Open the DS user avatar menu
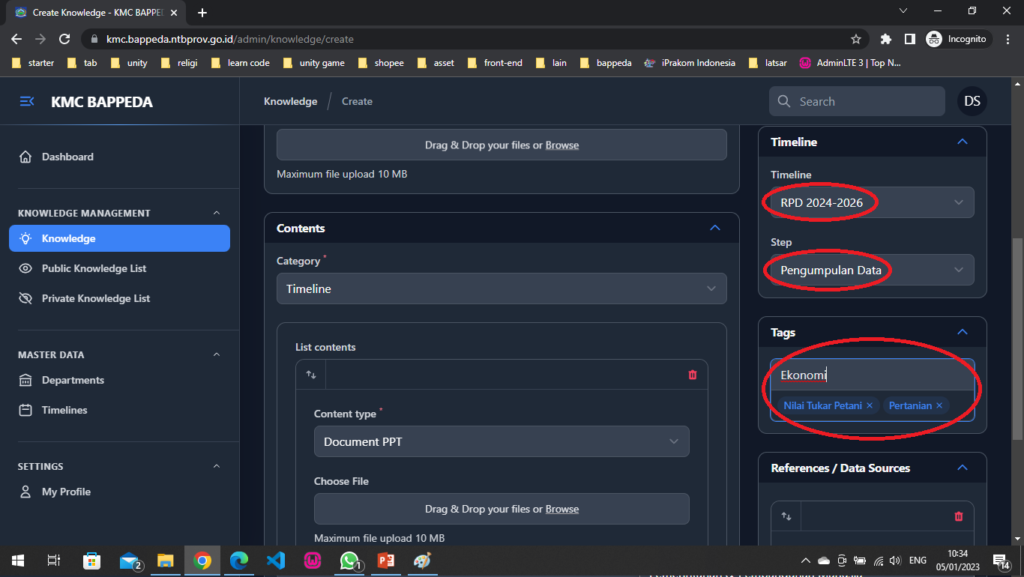 [x=971, y=101]
